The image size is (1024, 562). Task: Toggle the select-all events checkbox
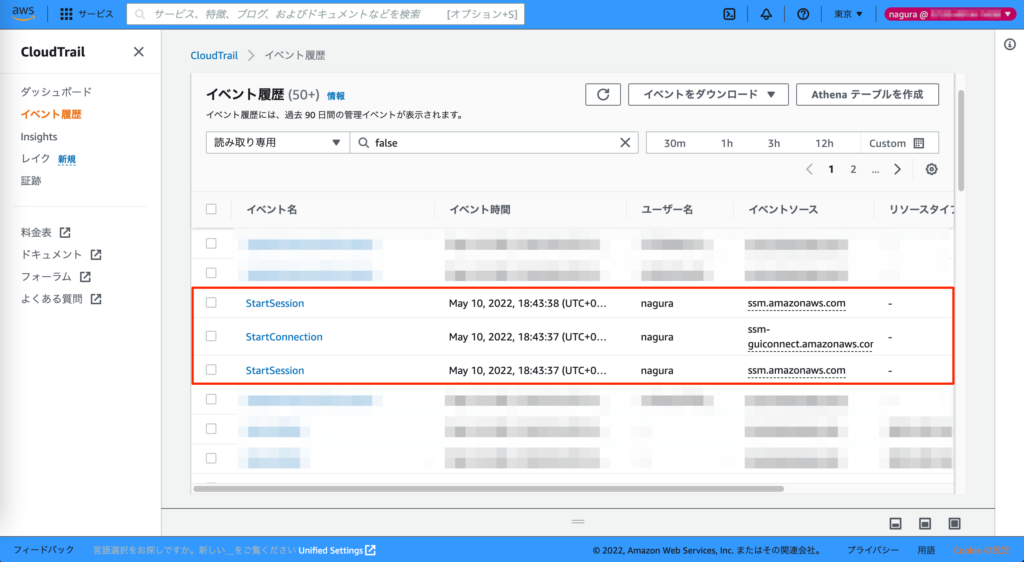[211, 209]
